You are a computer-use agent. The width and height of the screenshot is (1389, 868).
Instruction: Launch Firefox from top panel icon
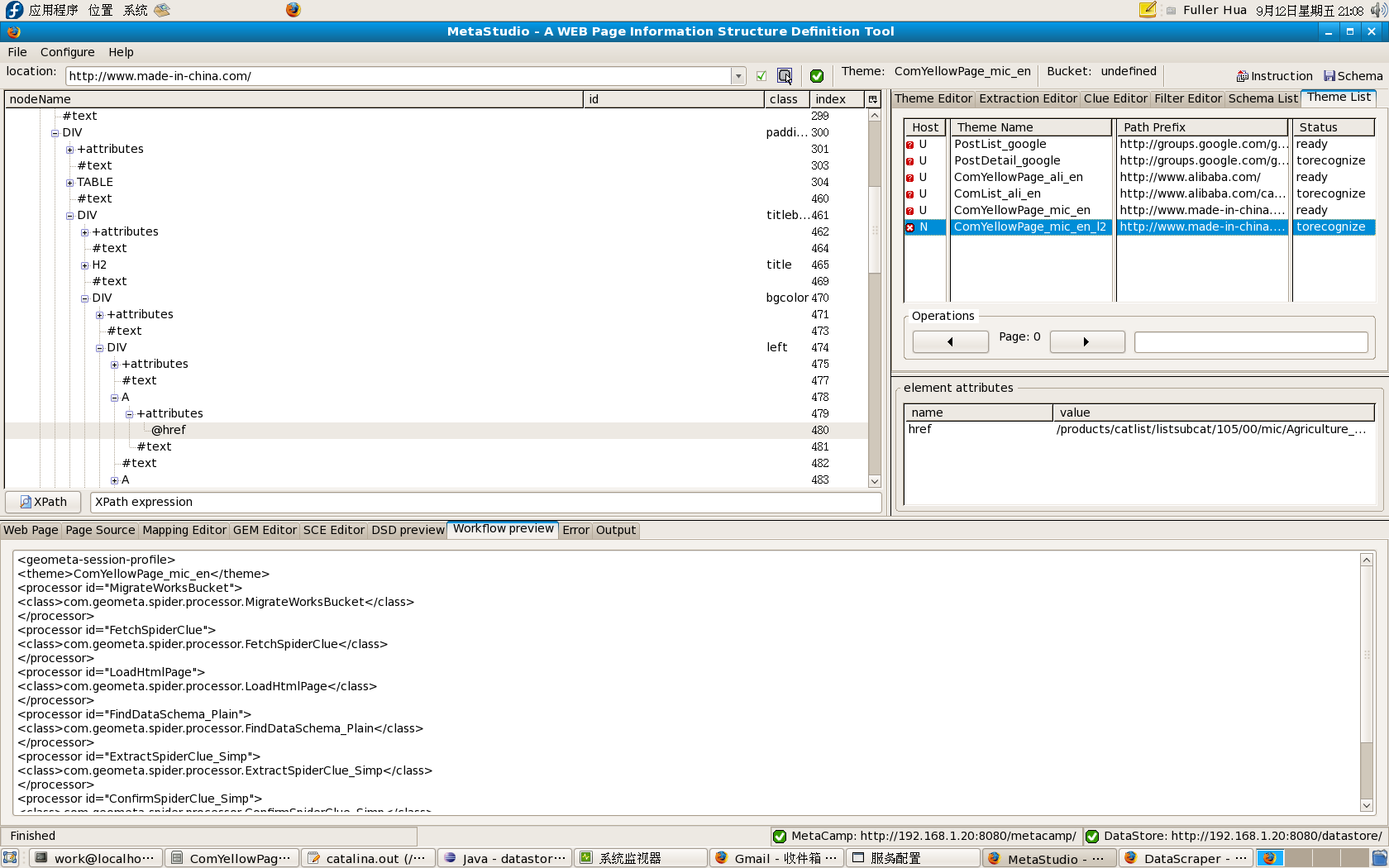pyautogui.click(x=294, y=10)
